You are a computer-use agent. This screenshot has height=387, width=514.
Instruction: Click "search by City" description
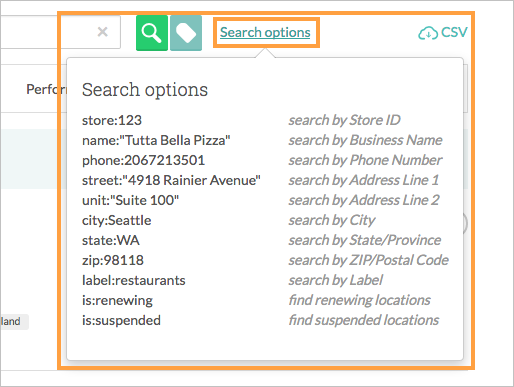click(x=332, y=220)
